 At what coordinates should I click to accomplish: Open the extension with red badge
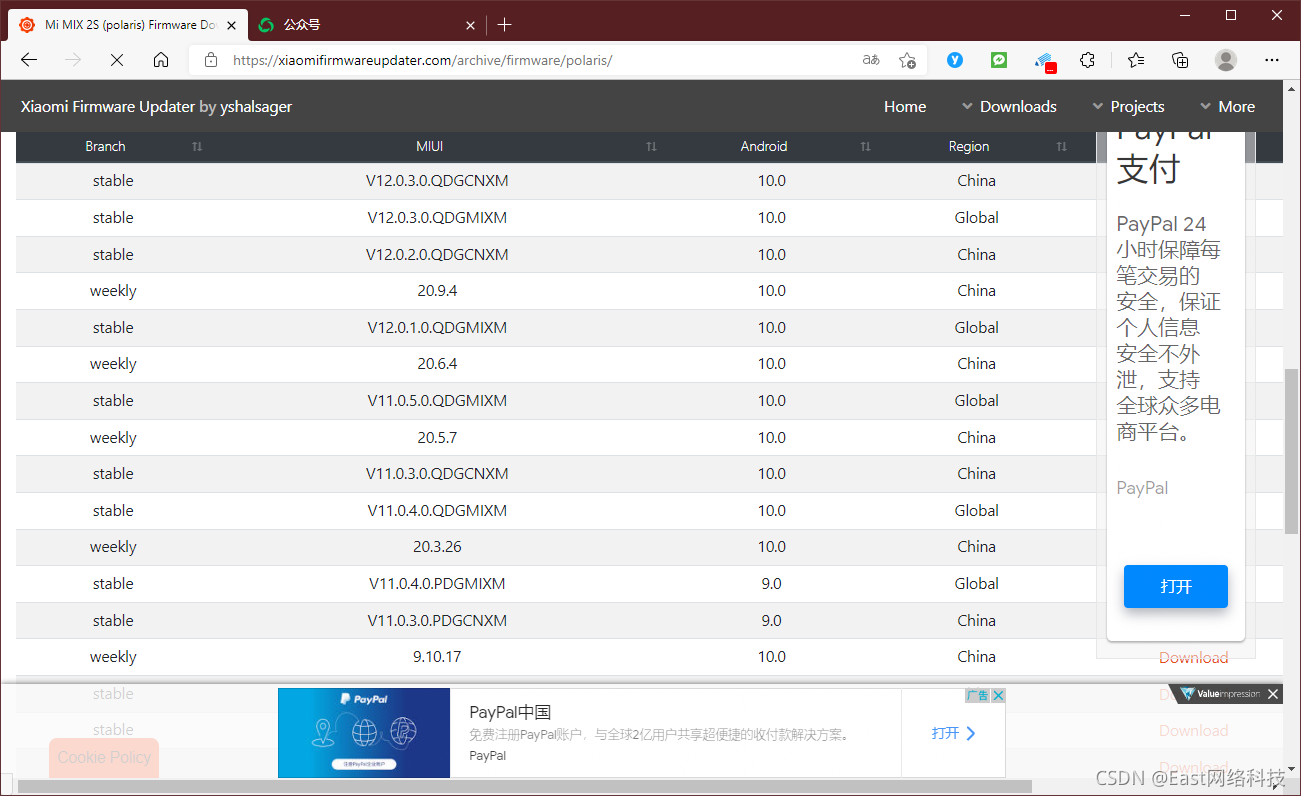tap(1044, 61)
